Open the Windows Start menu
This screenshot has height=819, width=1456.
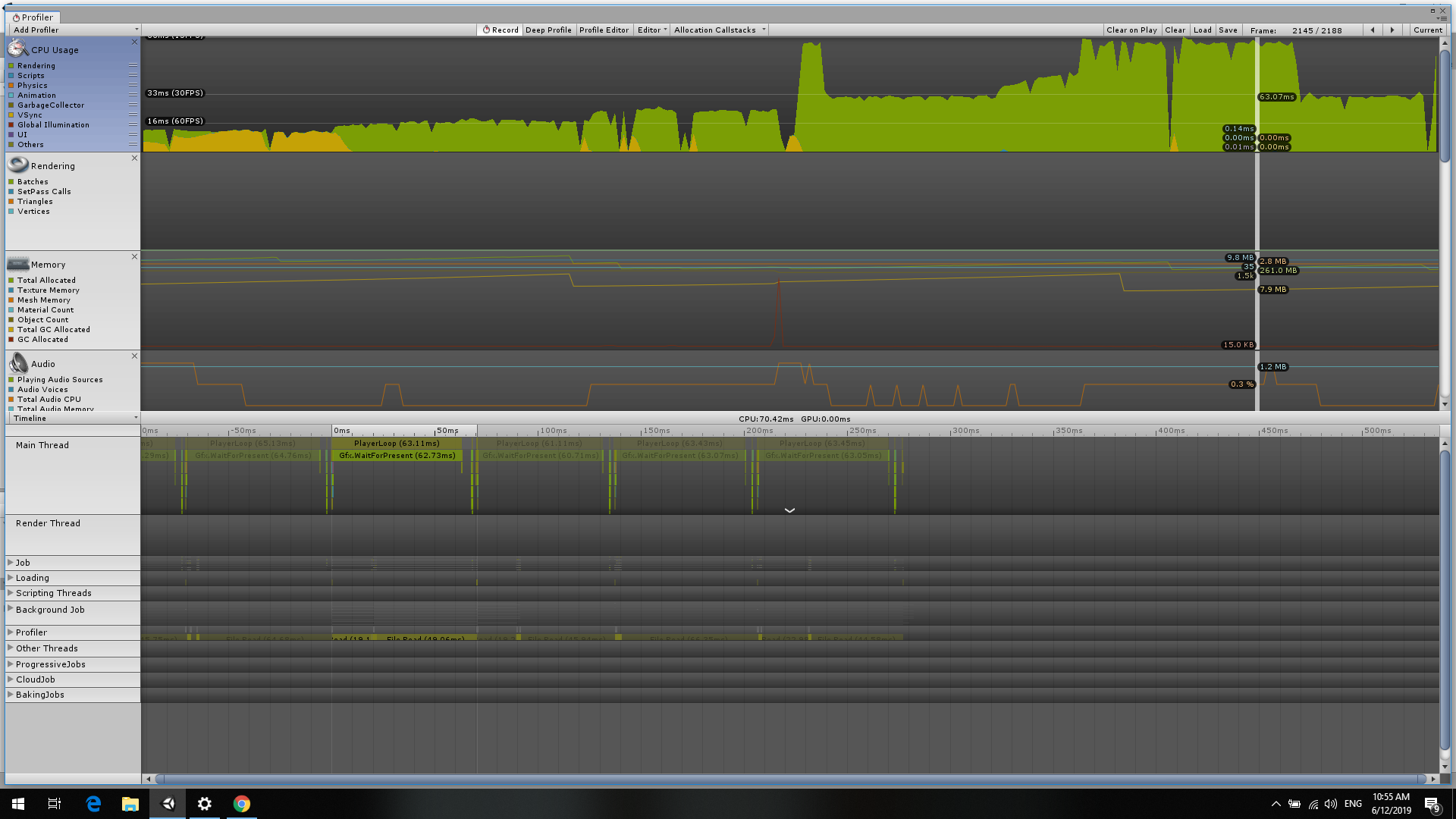18,804
